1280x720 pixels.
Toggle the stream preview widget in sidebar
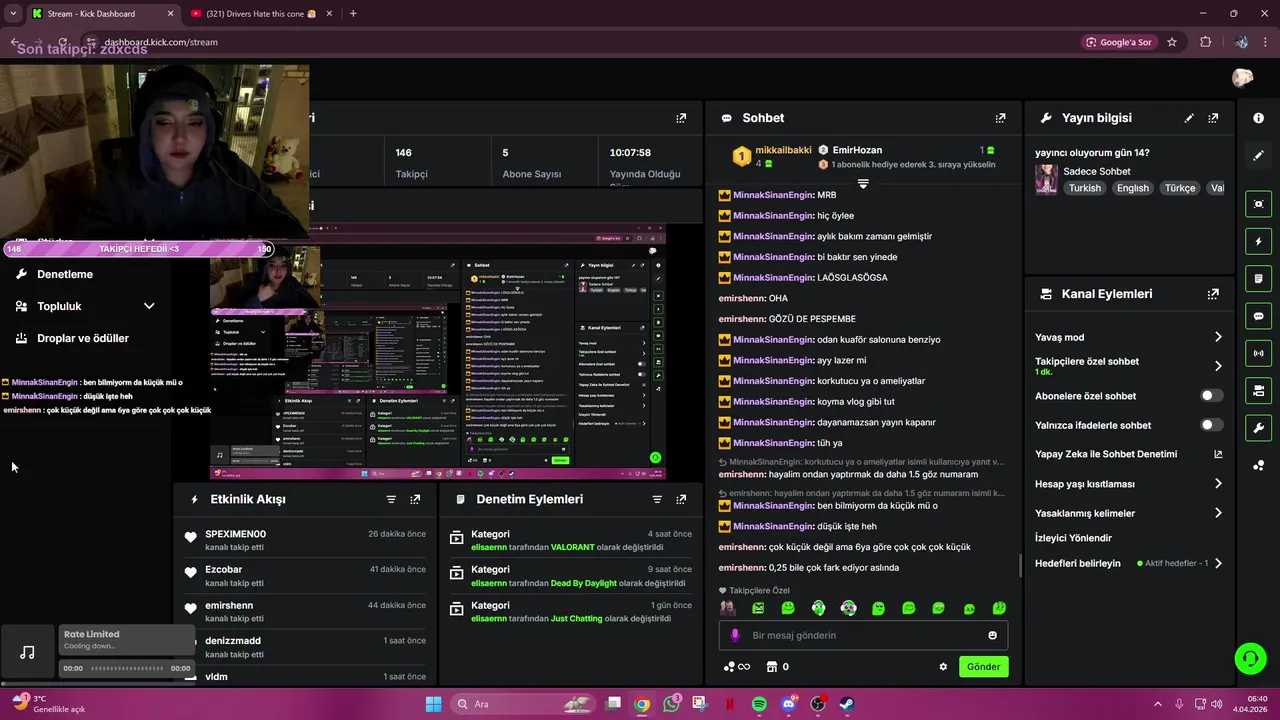click(x=1259, y=204)
